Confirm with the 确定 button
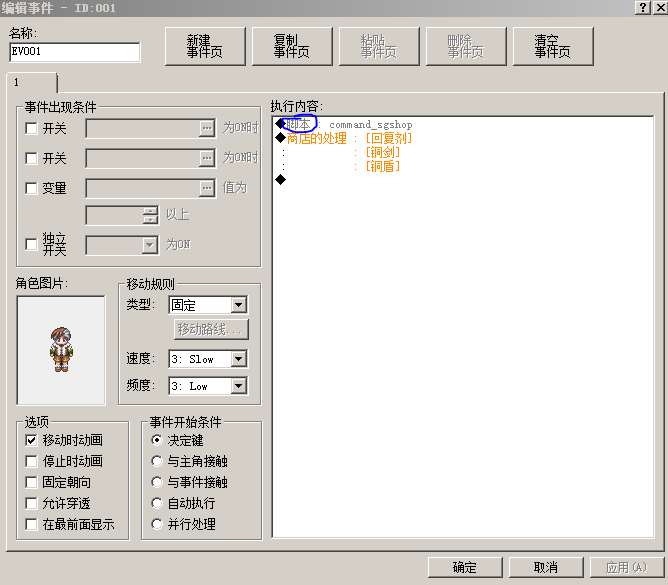 click(x=465, y=567)
